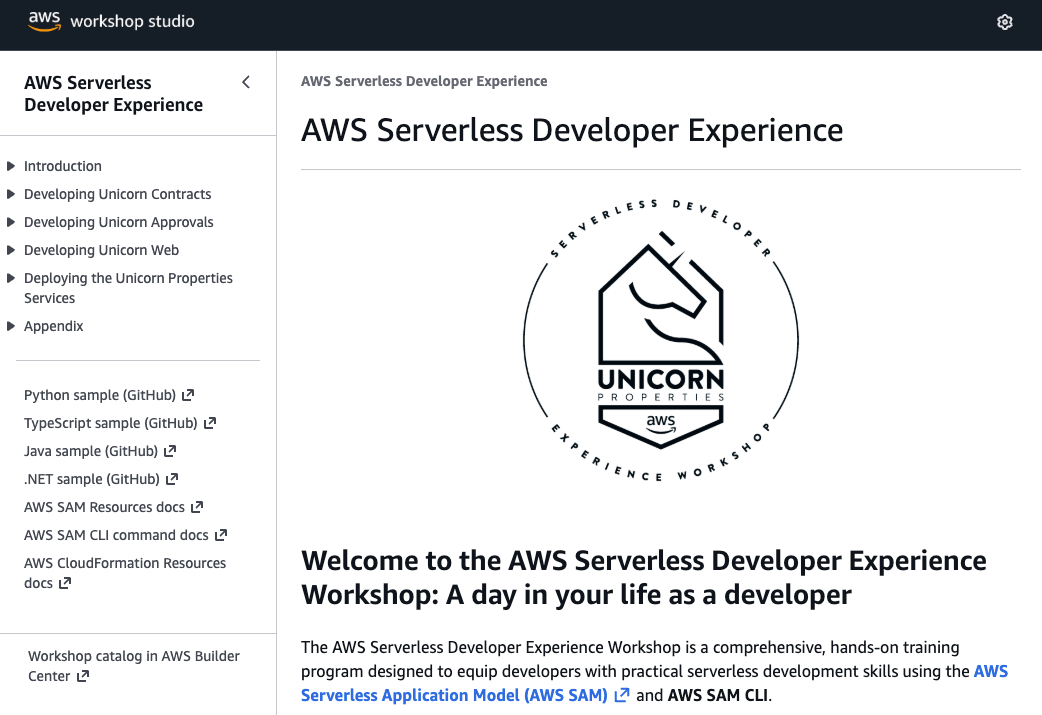Expand the Appendix section triangle

pyautogui.click(x=11, y=326)
